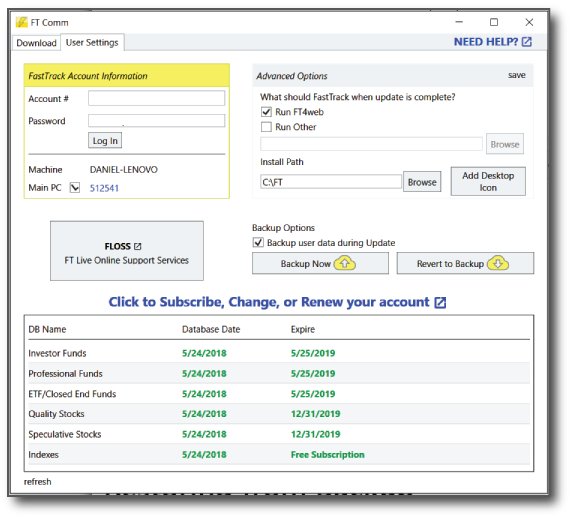Click the refresh link at bottom
This screenshot has height=517, width=571.
[x=38, y=482]
